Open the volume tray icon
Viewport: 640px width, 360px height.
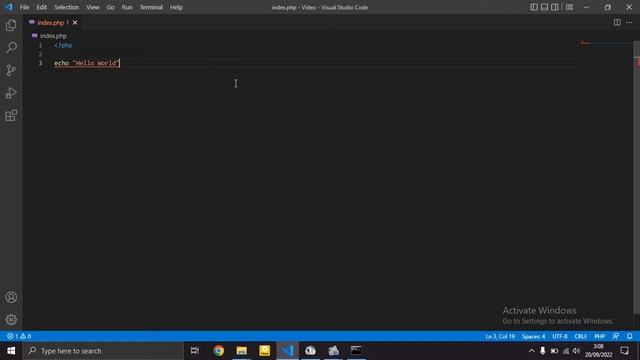pyautogui.click(x=576, y=351)
